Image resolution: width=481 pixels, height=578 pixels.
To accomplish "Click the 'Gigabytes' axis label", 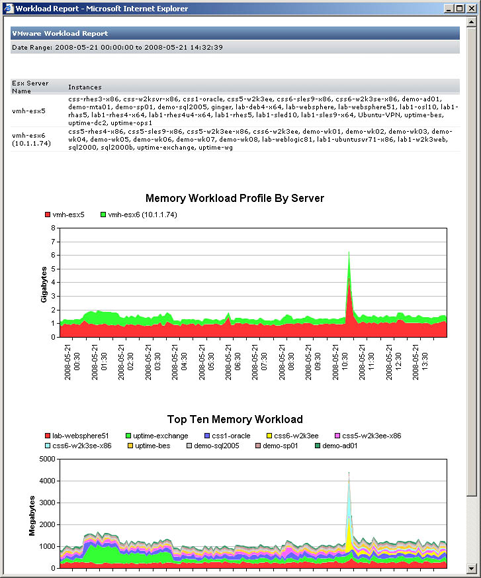I will pyautogui.click(x=44, y=285).
